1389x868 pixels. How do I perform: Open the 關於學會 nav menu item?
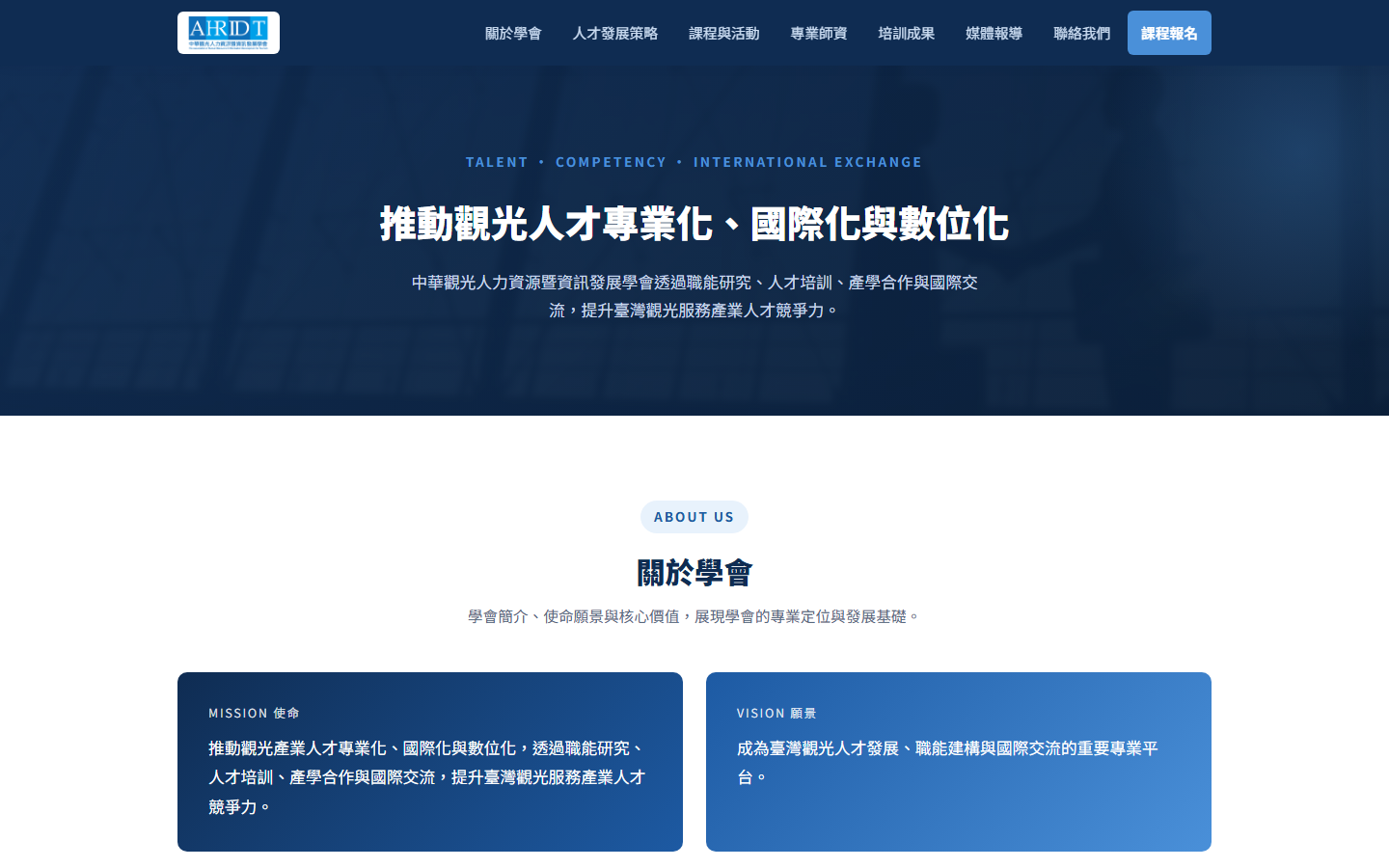point(513,34)
